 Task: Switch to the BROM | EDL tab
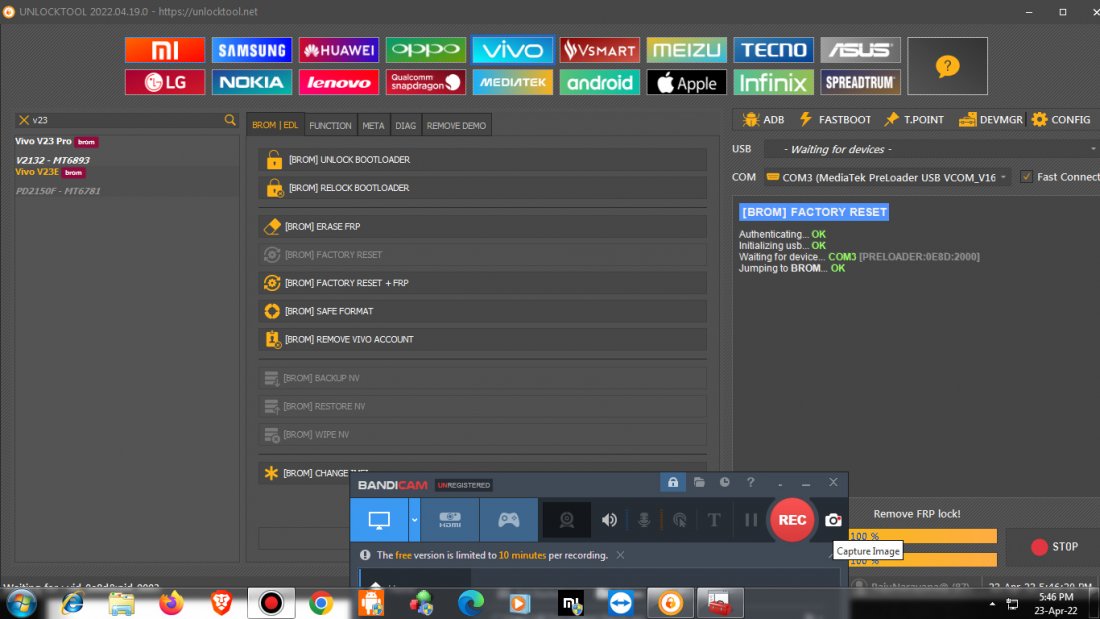[275, 125]
